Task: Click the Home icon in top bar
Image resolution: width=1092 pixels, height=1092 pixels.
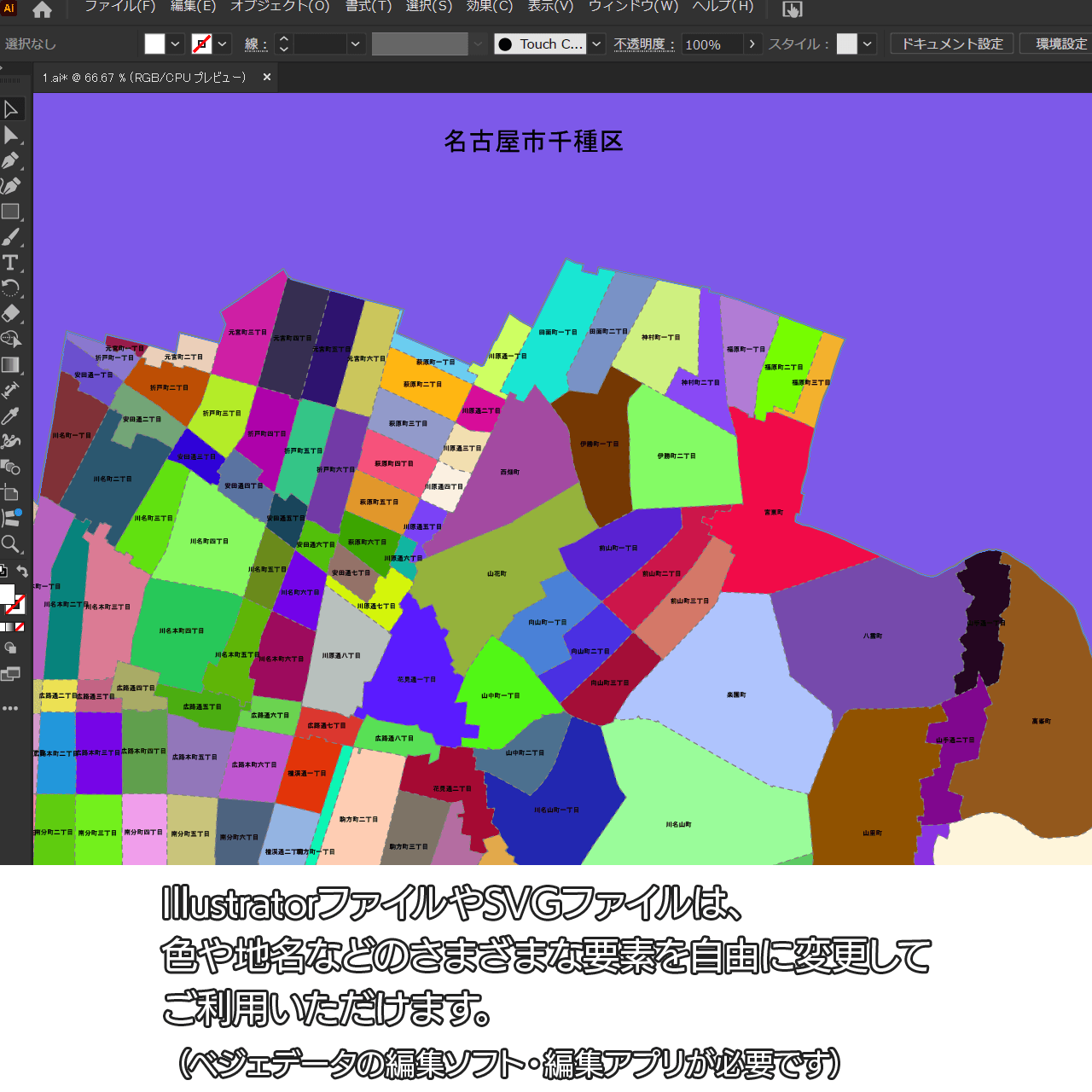Action: [42, 10]
